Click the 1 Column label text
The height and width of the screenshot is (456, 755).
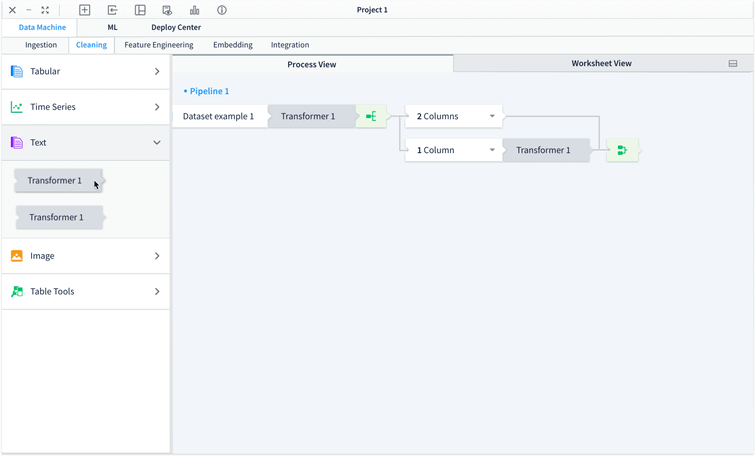point(436,150)
